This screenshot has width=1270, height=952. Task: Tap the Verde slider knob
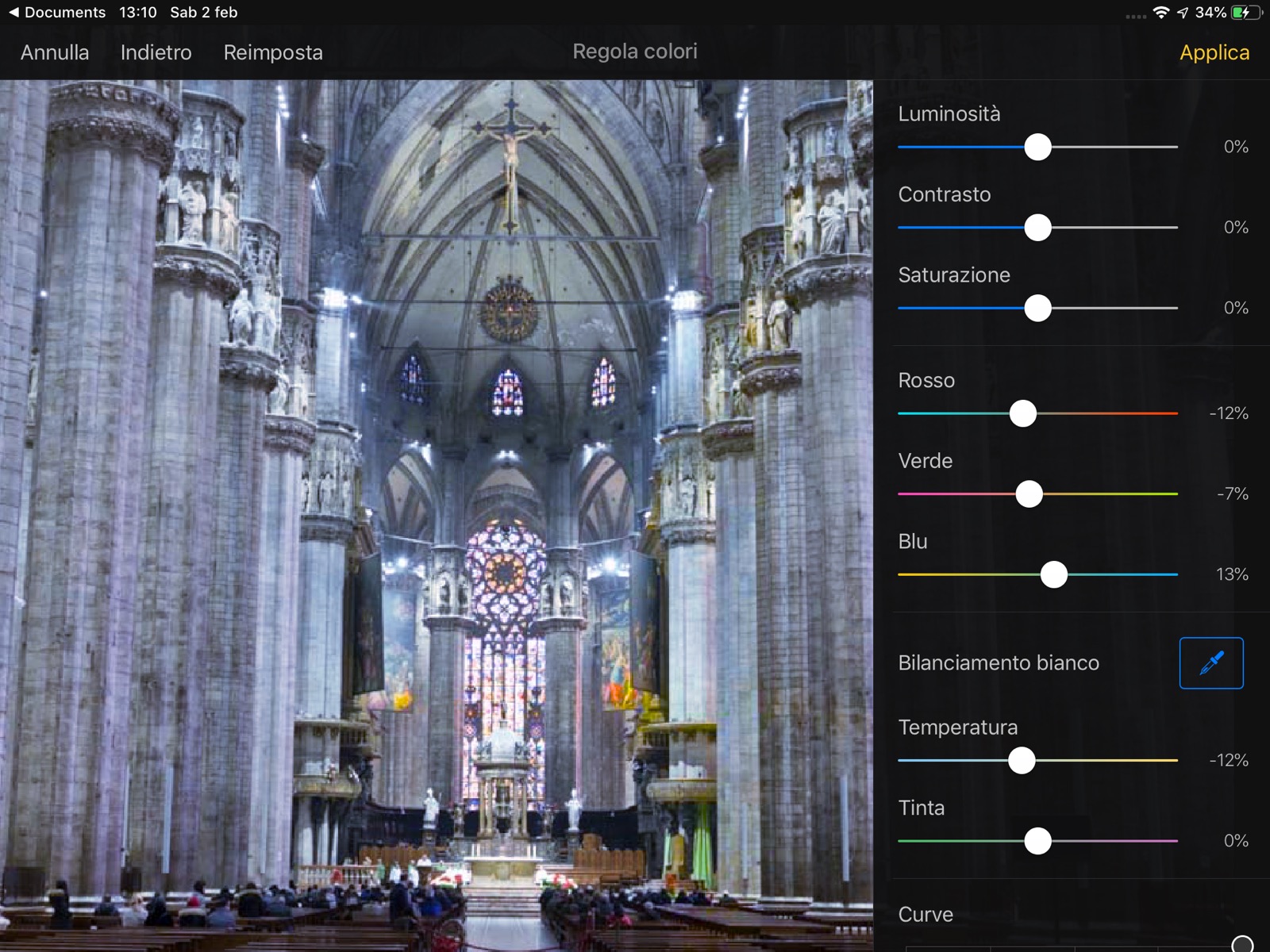tap(1029, 493)
